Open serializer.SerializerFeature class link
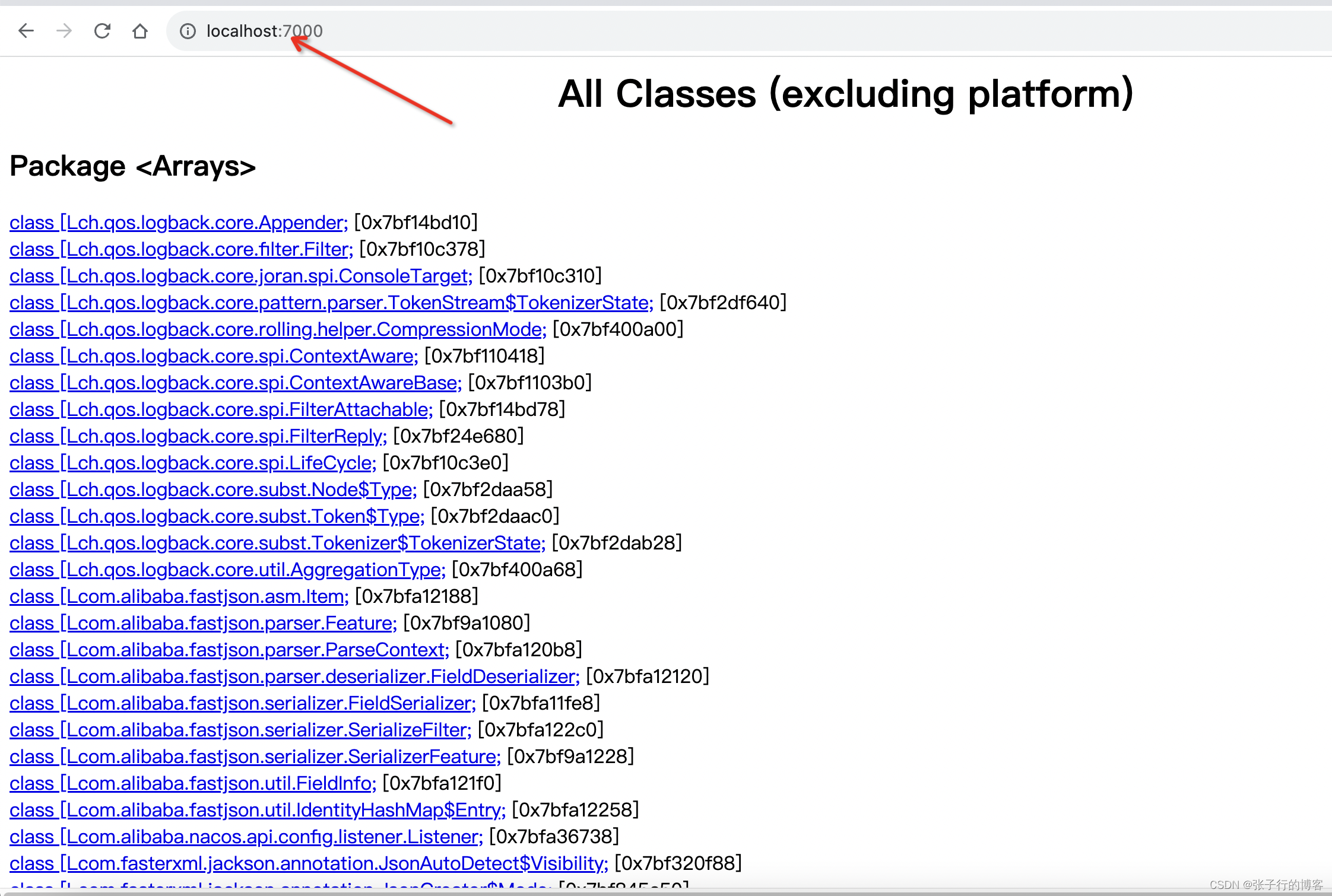 [255, 757]
